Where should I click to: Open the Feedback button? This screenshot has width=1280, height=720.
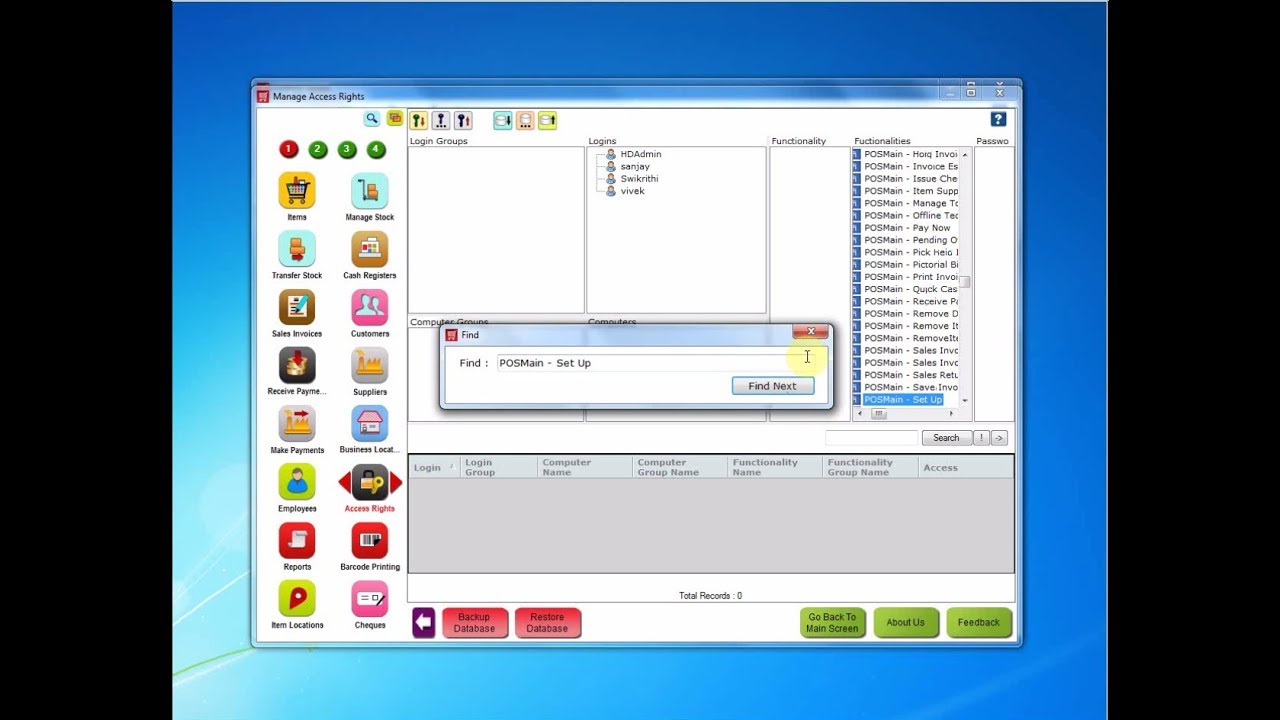point(978,623)
